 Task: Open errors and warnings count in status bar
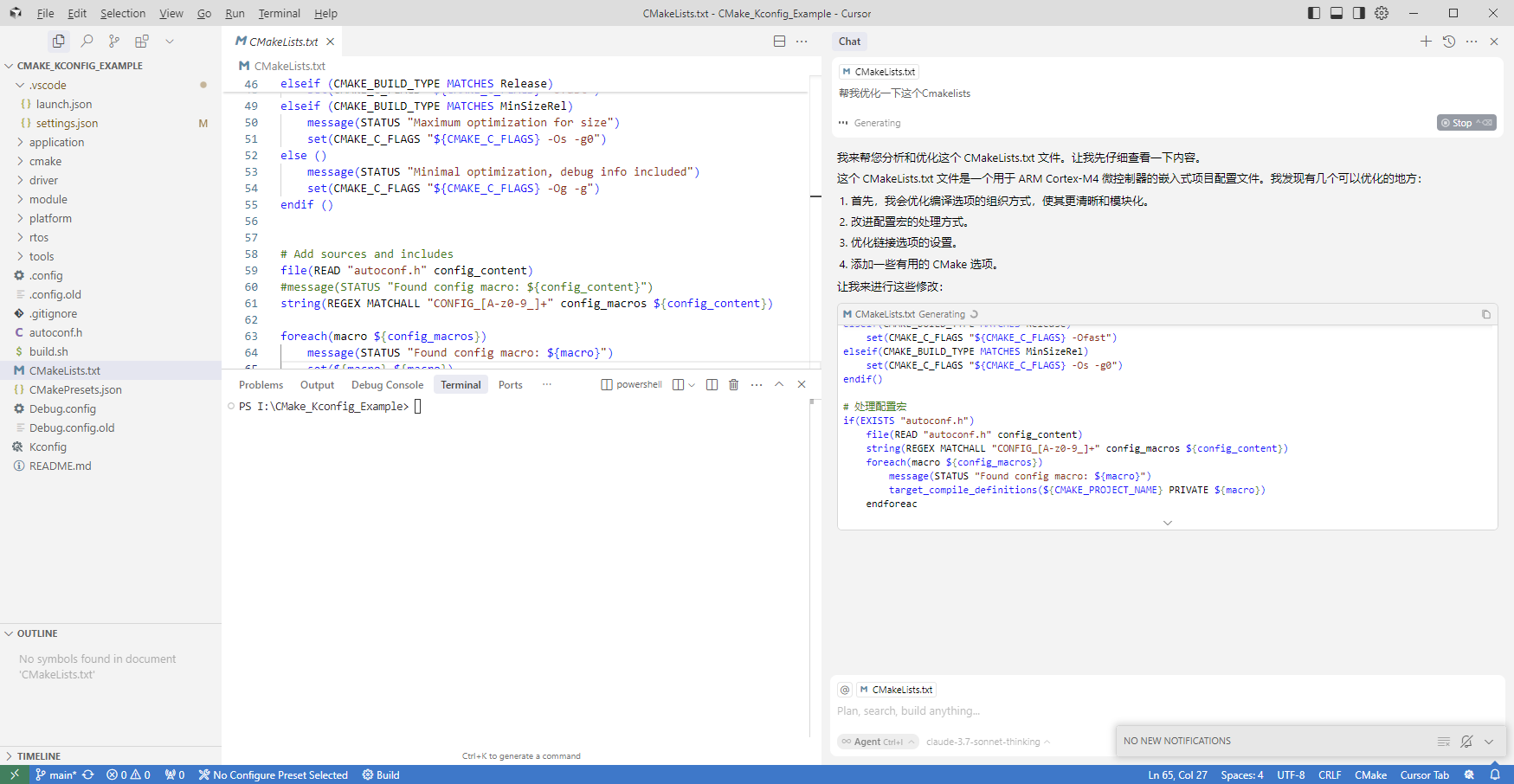[x=128, y=775]
